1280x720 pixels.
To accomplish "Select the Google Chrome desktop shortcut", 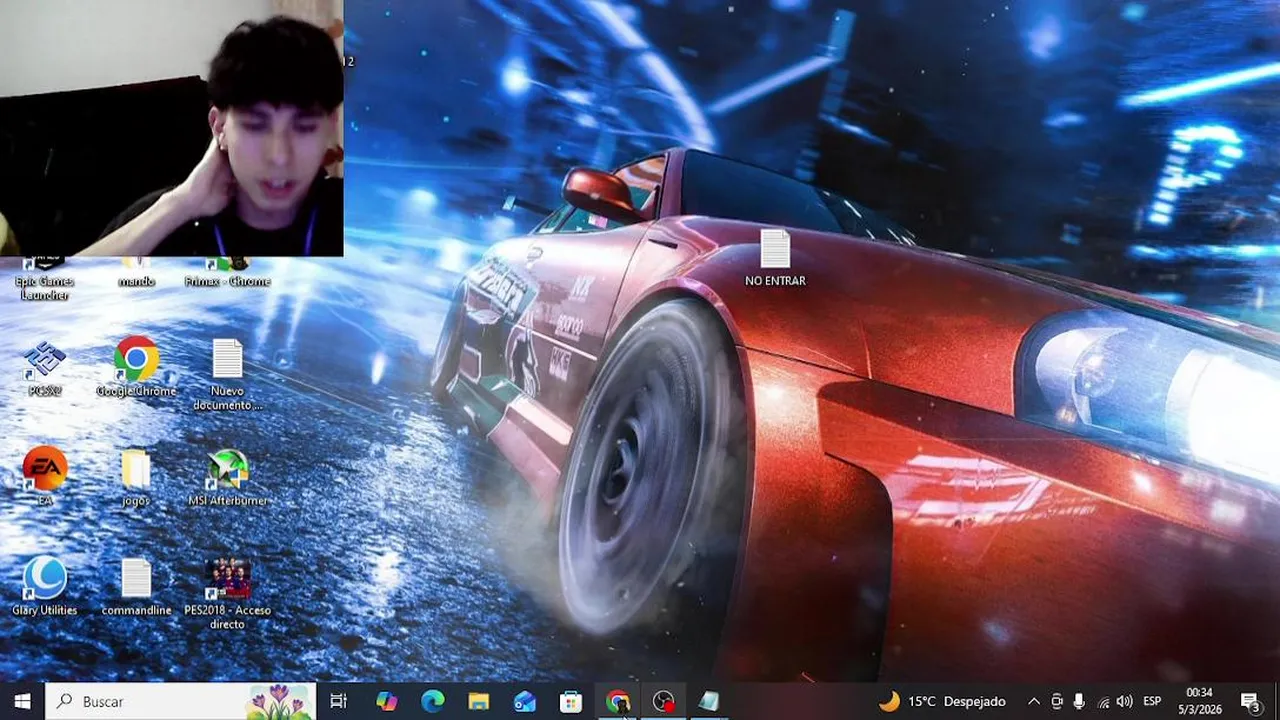I will (136, 367).
